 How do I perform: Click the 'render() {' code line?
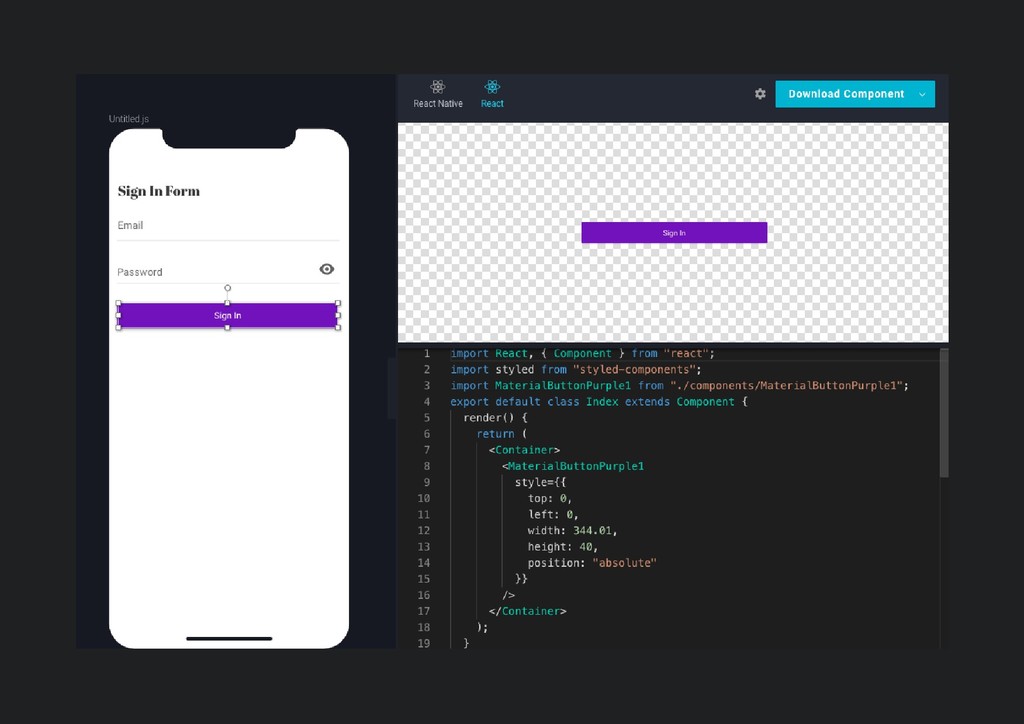[x=495, y=418]
